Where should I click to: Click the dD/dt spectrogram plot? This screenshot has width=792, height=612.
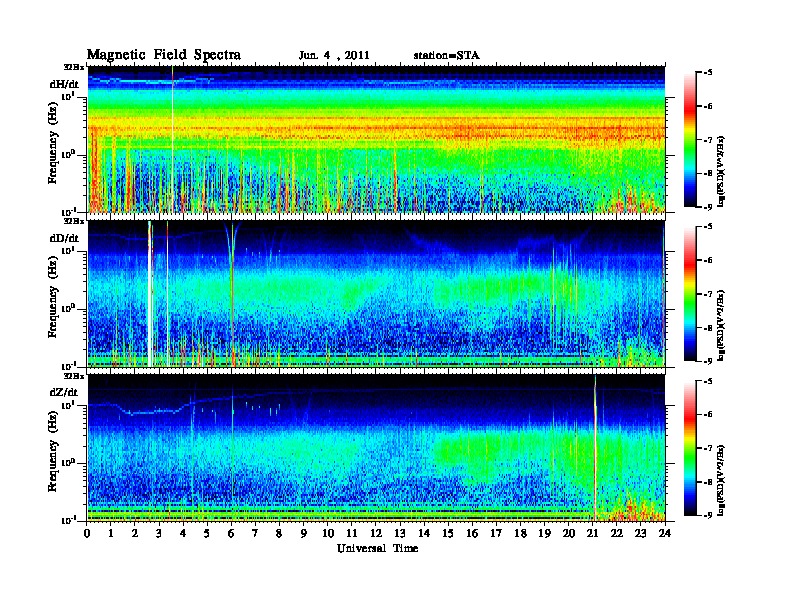click(x=376, y=293)
